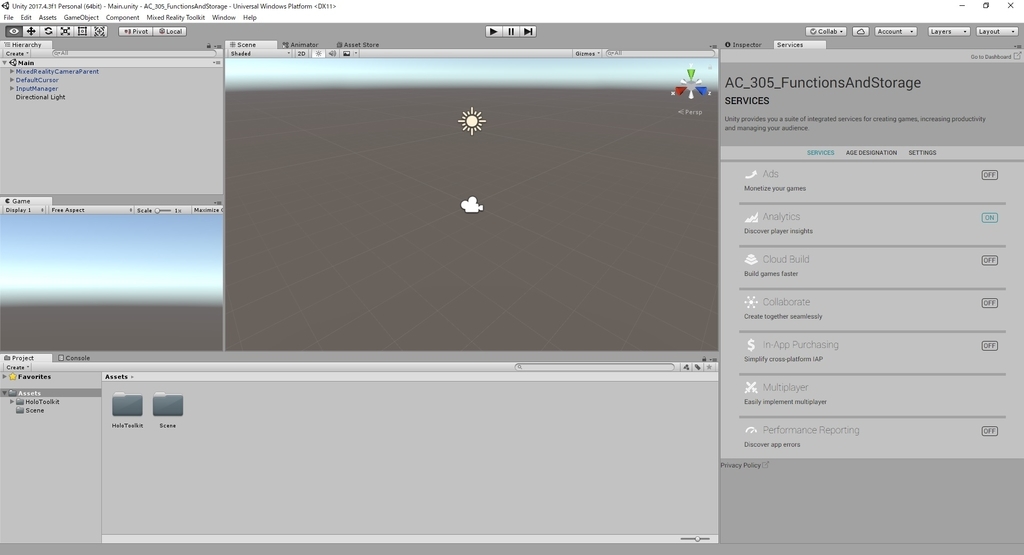This screenshot has width=1024, height=555.
Task: Switch to the Asset Store tab
Action: [x=357, y=45]
